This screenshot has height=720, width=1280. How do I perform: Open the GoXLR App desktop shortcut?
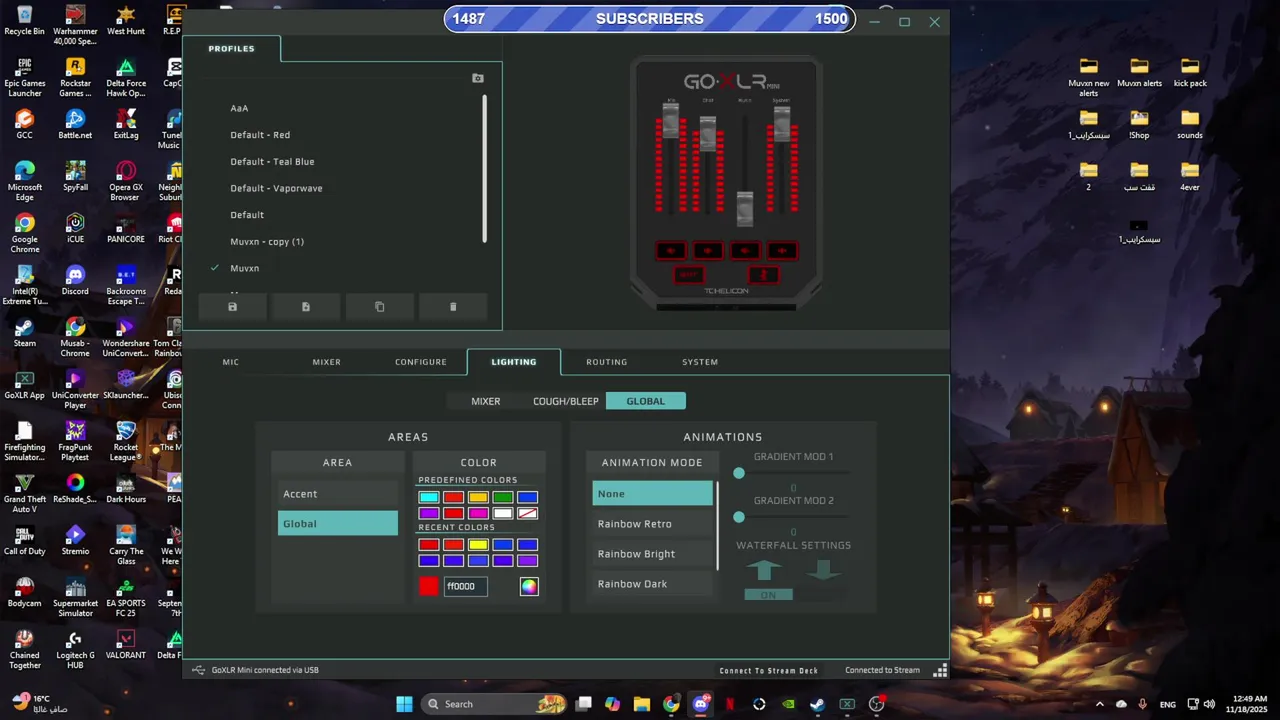25,385
